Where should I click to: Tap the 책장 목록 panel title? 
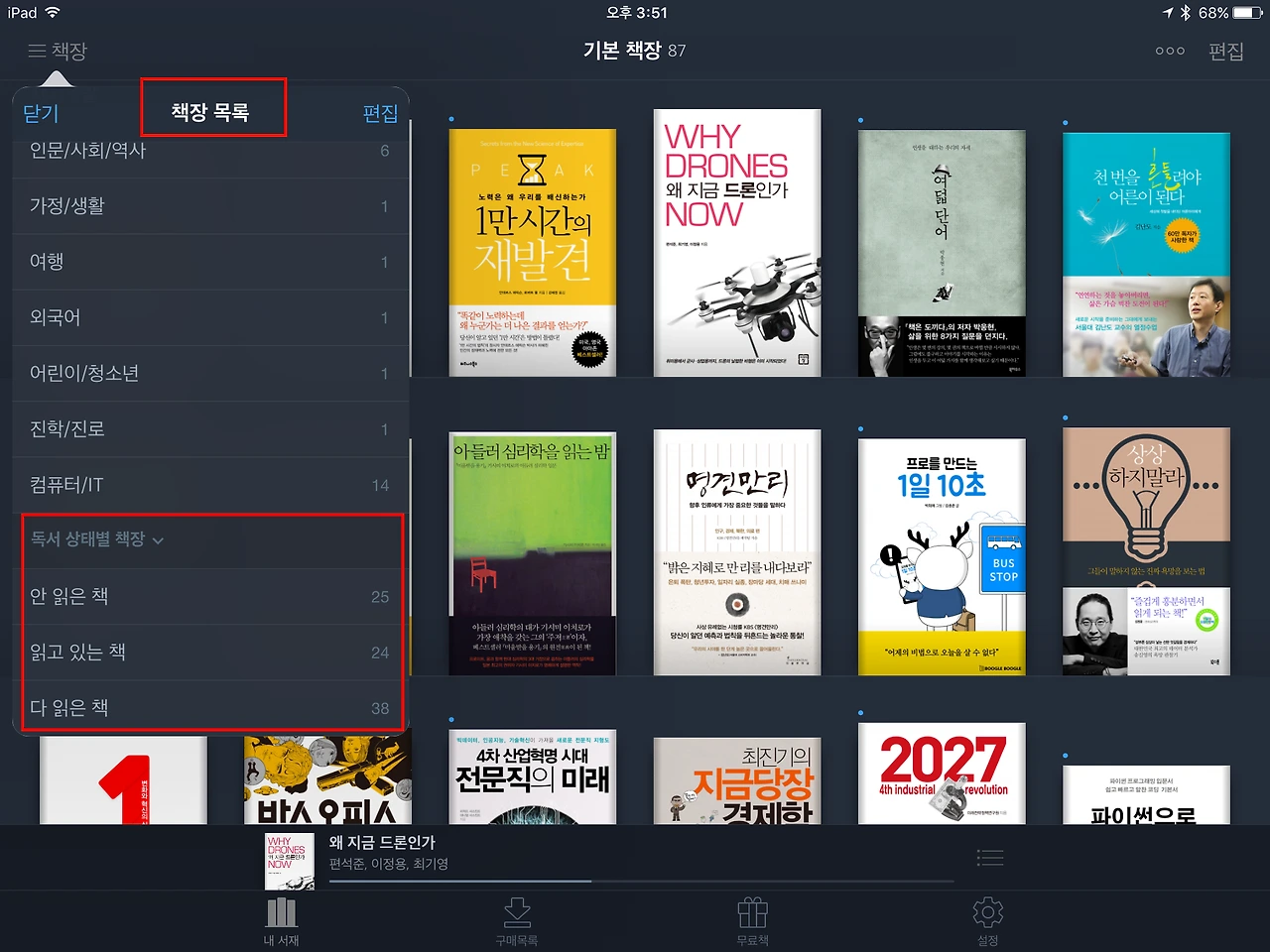coord(210,112)
